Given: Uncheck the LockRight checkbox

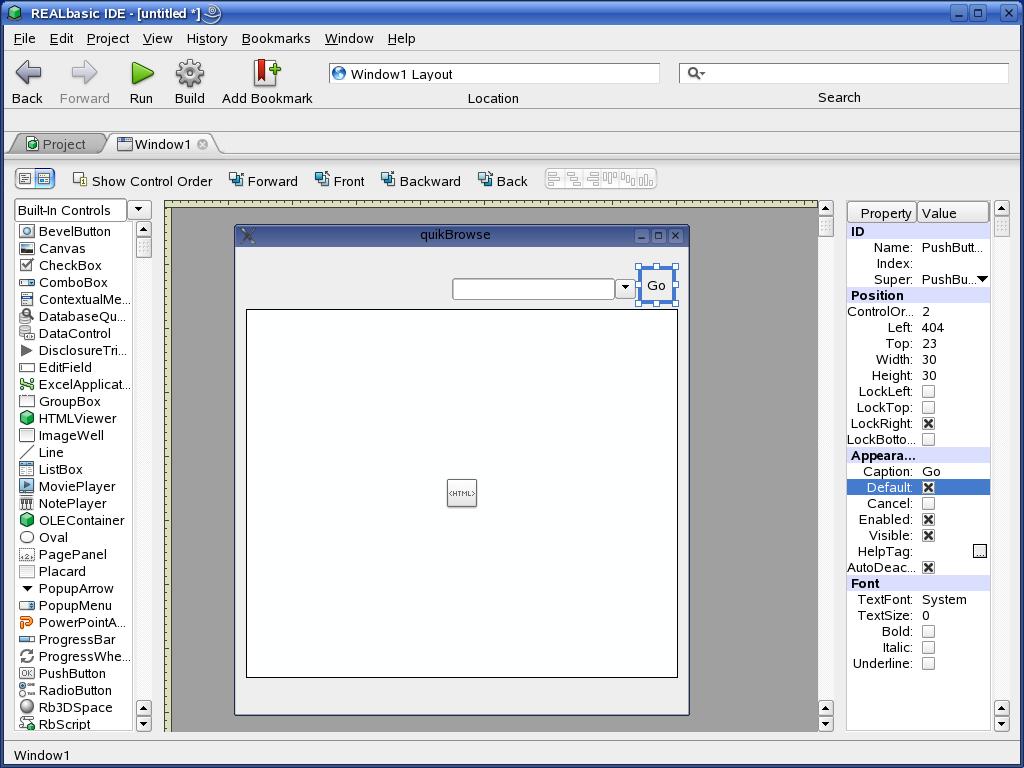Looking at the screenshot, I should pyautogui.click(x=928, y=423).
